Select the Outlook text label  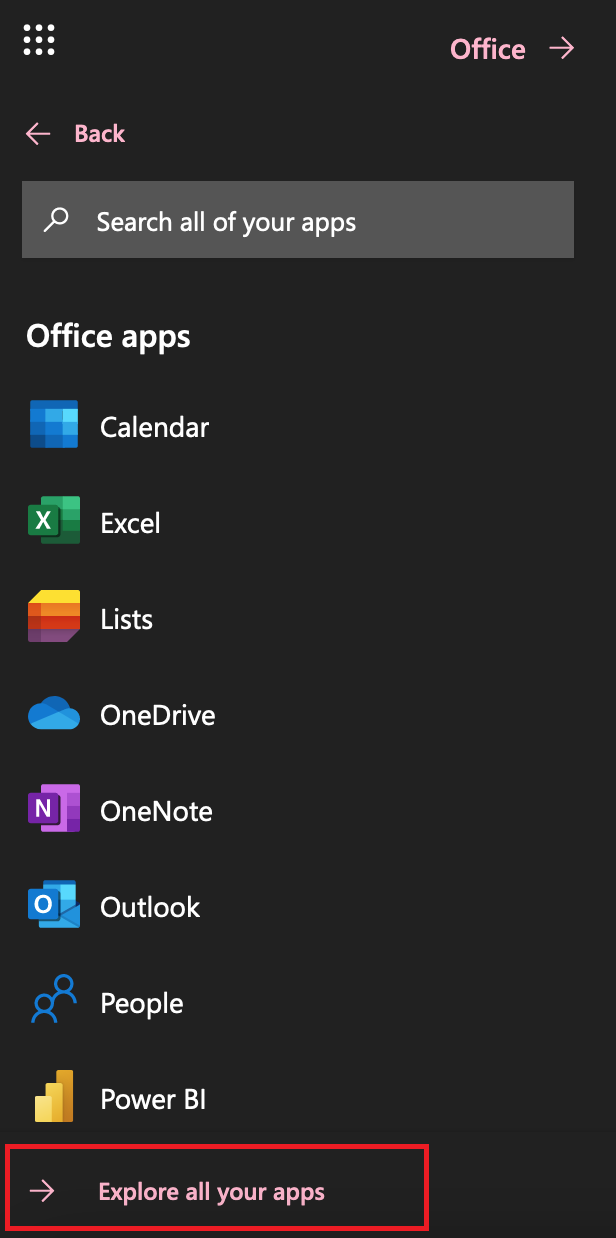[x=150, y=907]
